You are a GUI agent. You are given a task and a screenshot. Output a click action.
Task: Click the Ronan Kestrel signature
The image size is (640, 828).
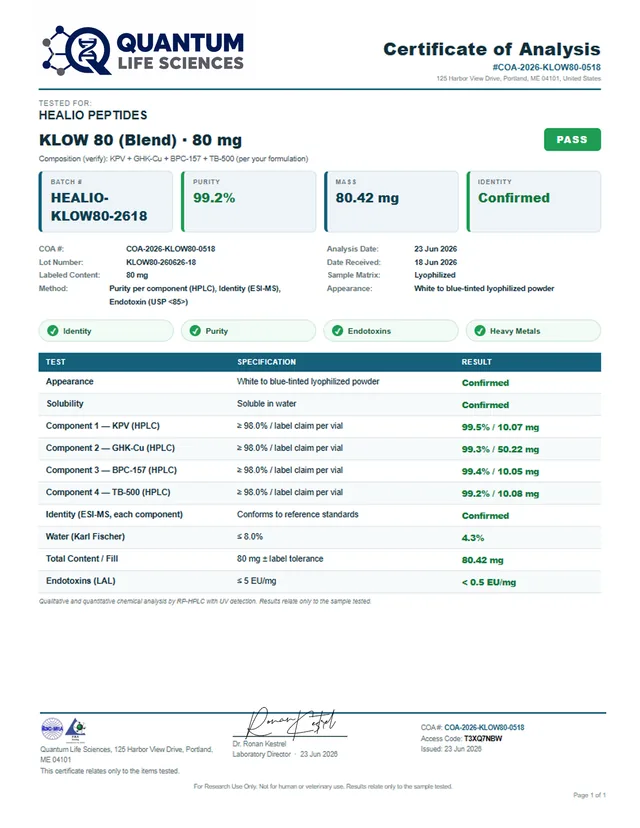[x=290, y=722]
